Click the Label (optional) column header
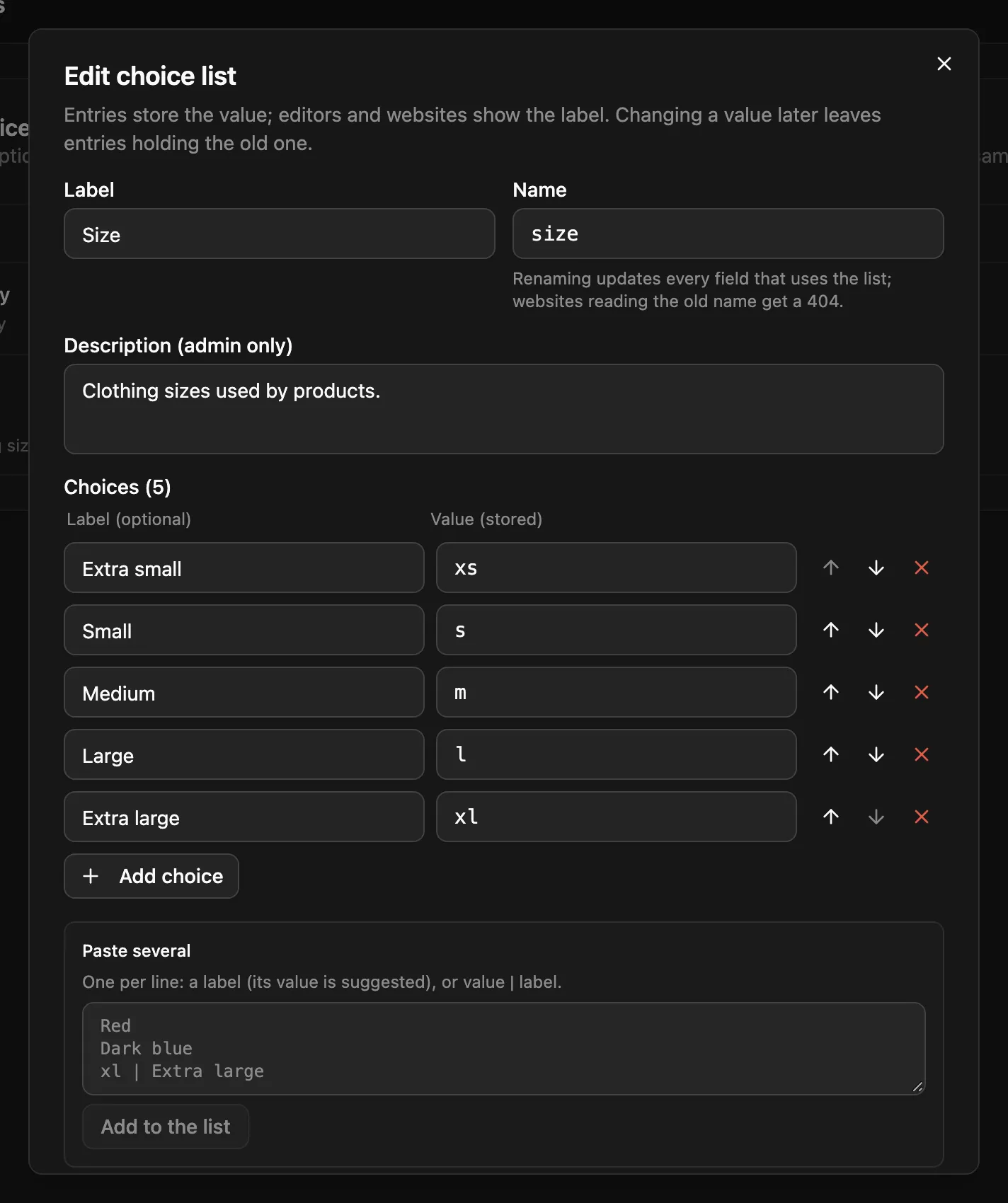The image size is (1008, 1203). (x=129, y=519)
